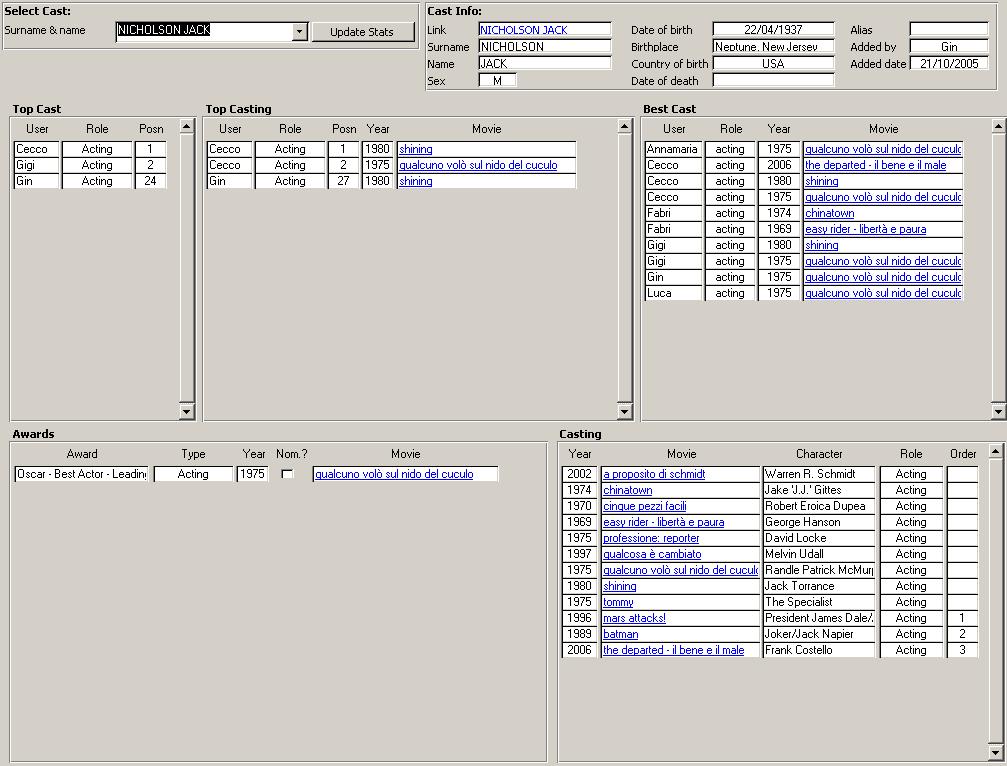Open chinatown link in Best Cast list
Viewport: 1007px width, 766px height.
point(829,213)
